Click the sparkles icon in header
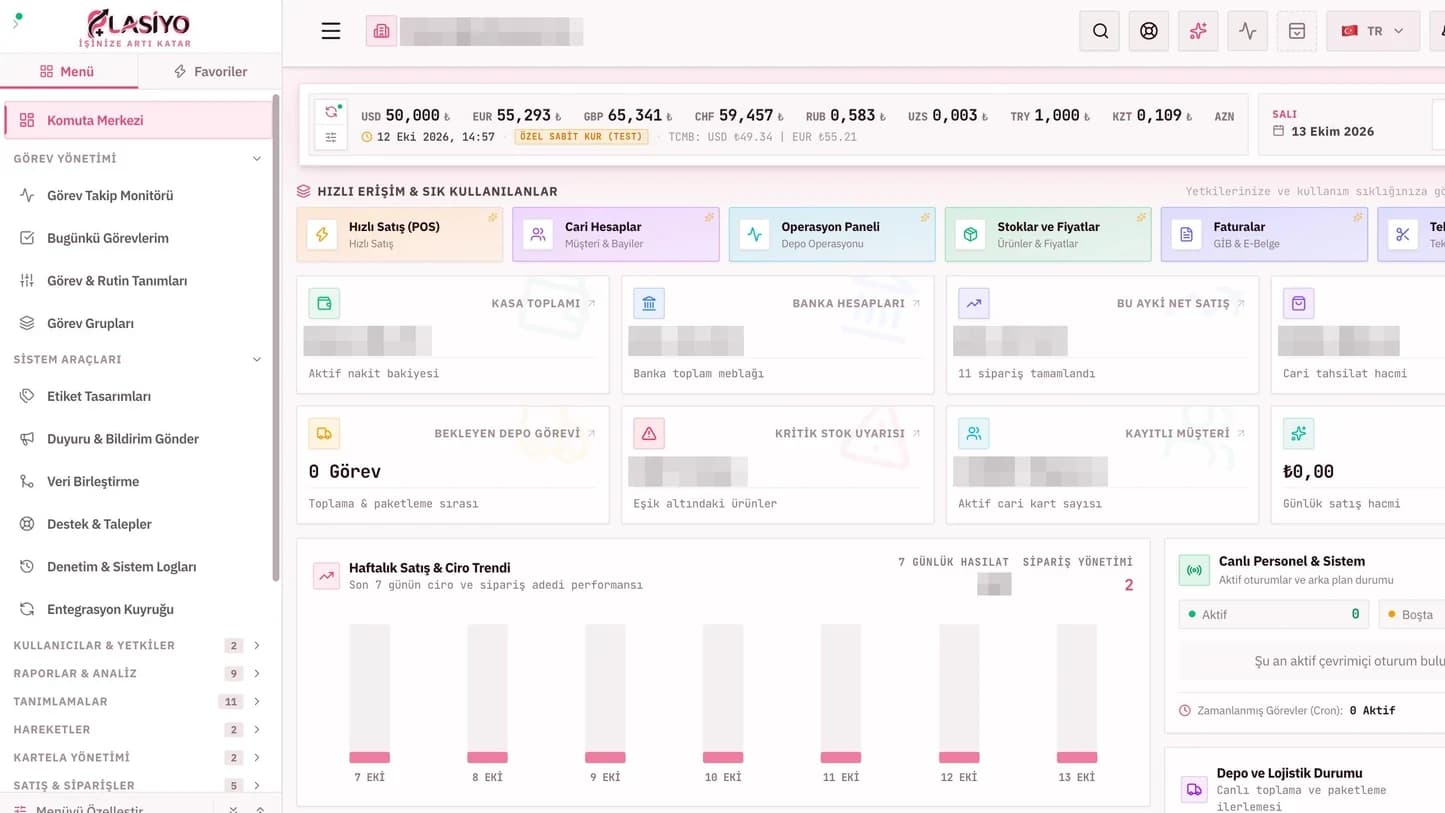 [x=1198, y=31]
